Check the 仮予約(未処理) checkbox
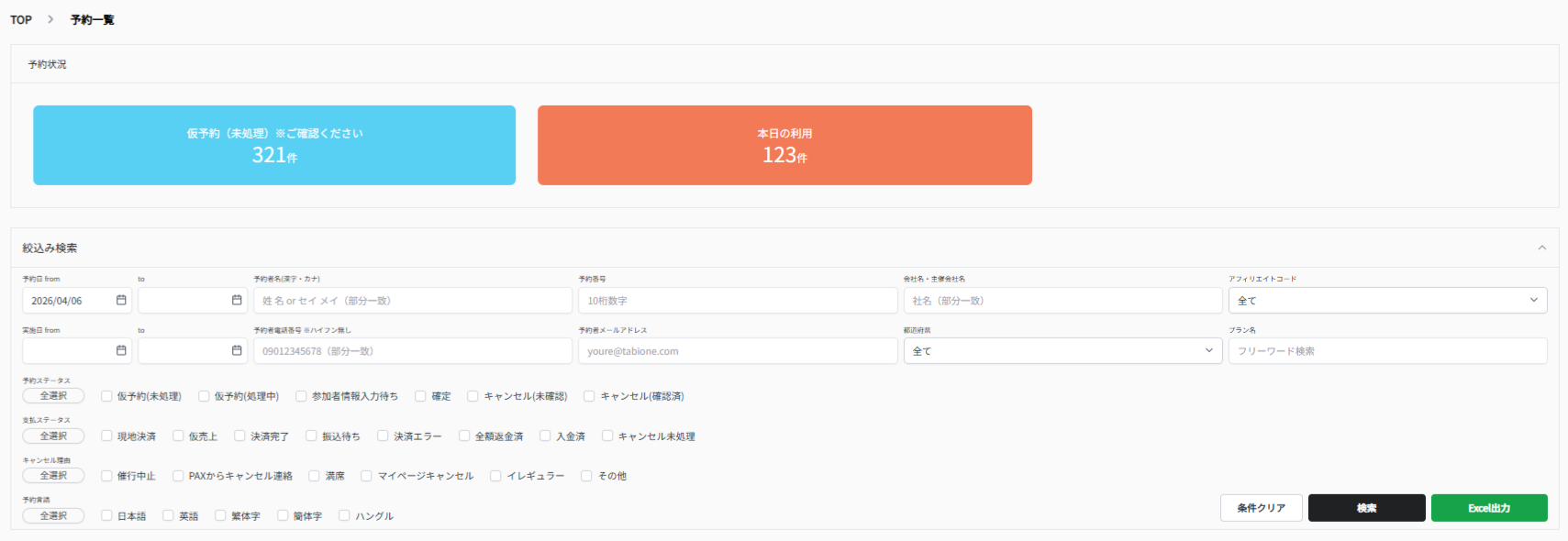The image size is (1568, 541). pyautogui.click(x=106, y=396)
